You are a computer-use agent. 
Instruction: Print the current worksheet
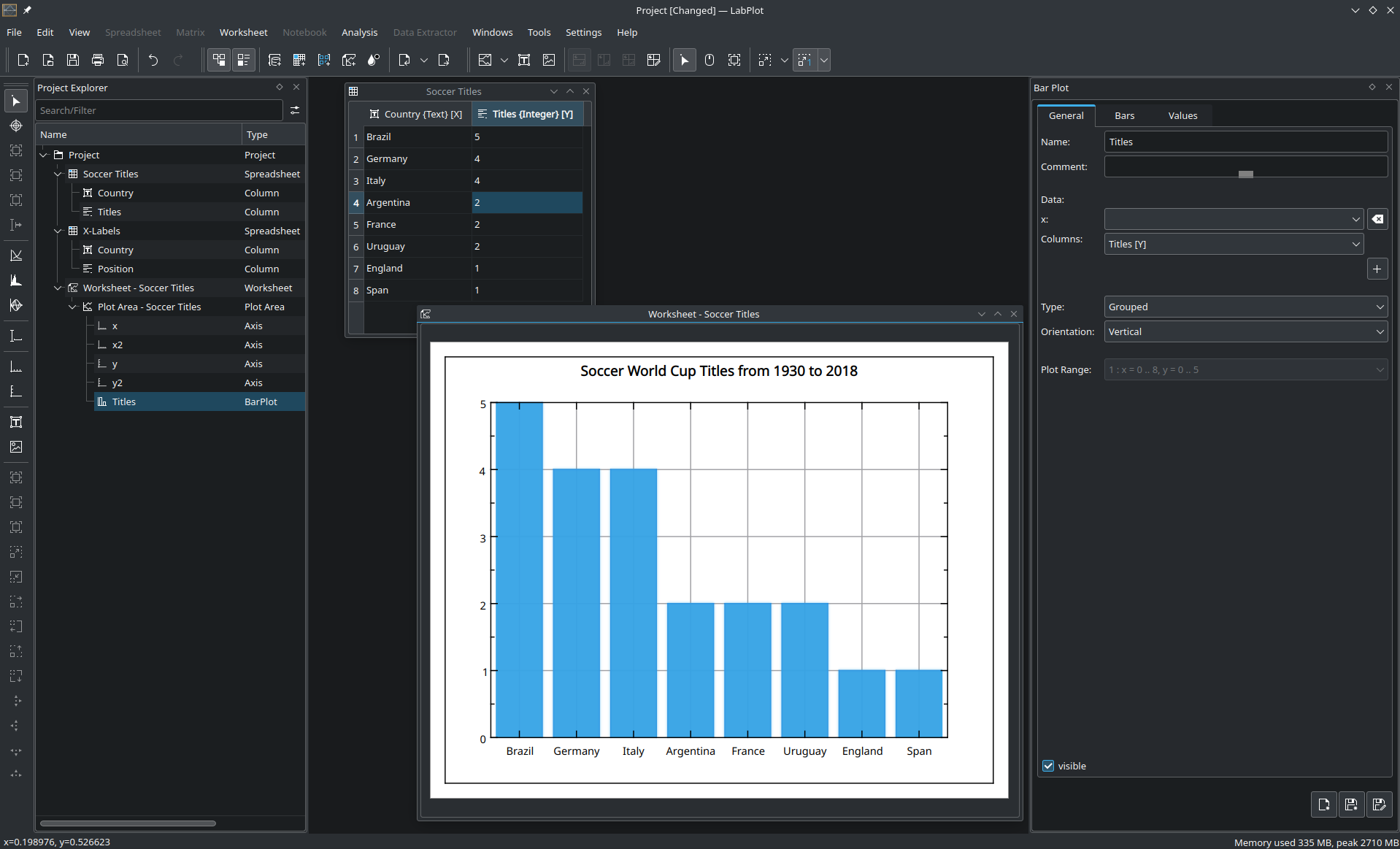pos(97,60)
